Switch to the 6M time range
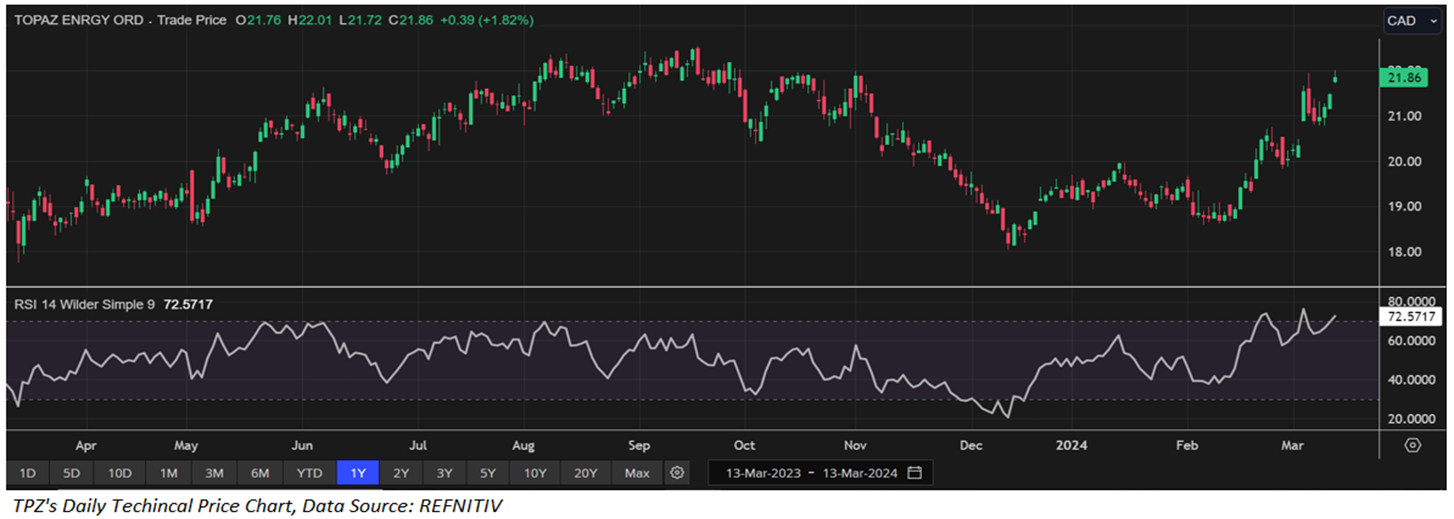This screenshot has width=1454, height=519. 260,472
